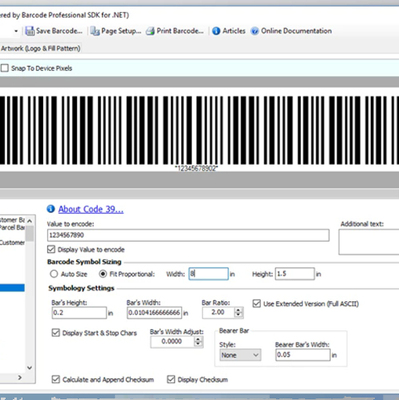The height and width of the screenshot is (400, 399).
Task: Toggle Display Checksum checkbox
Action: pos(171,379)
